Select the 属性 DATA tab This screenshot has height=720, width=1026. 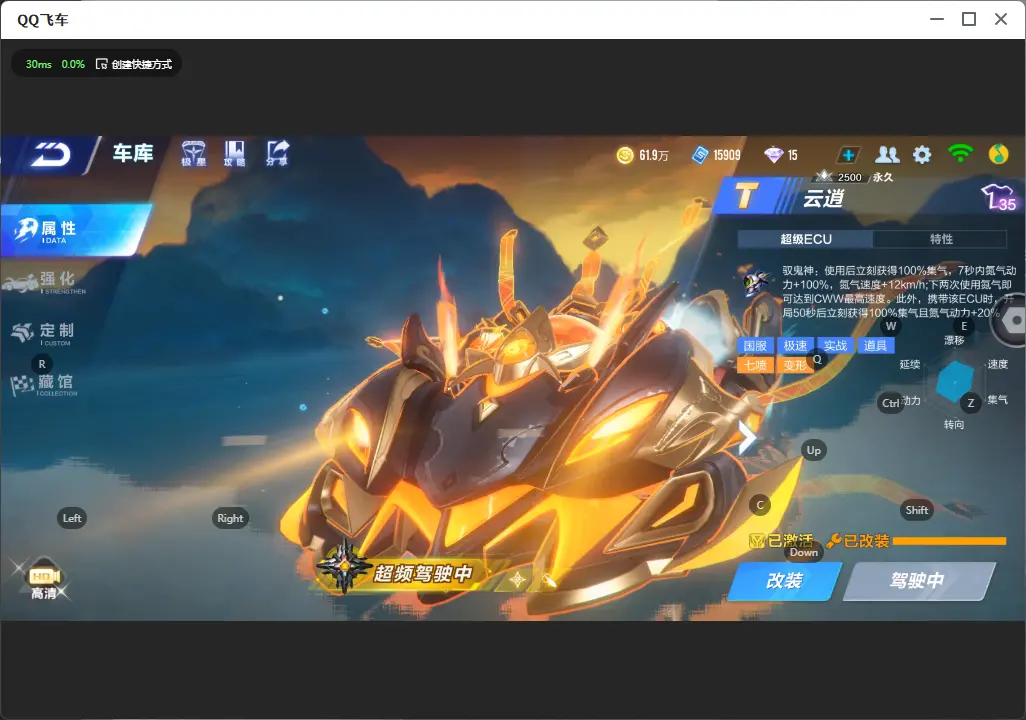tap(75, 230)
